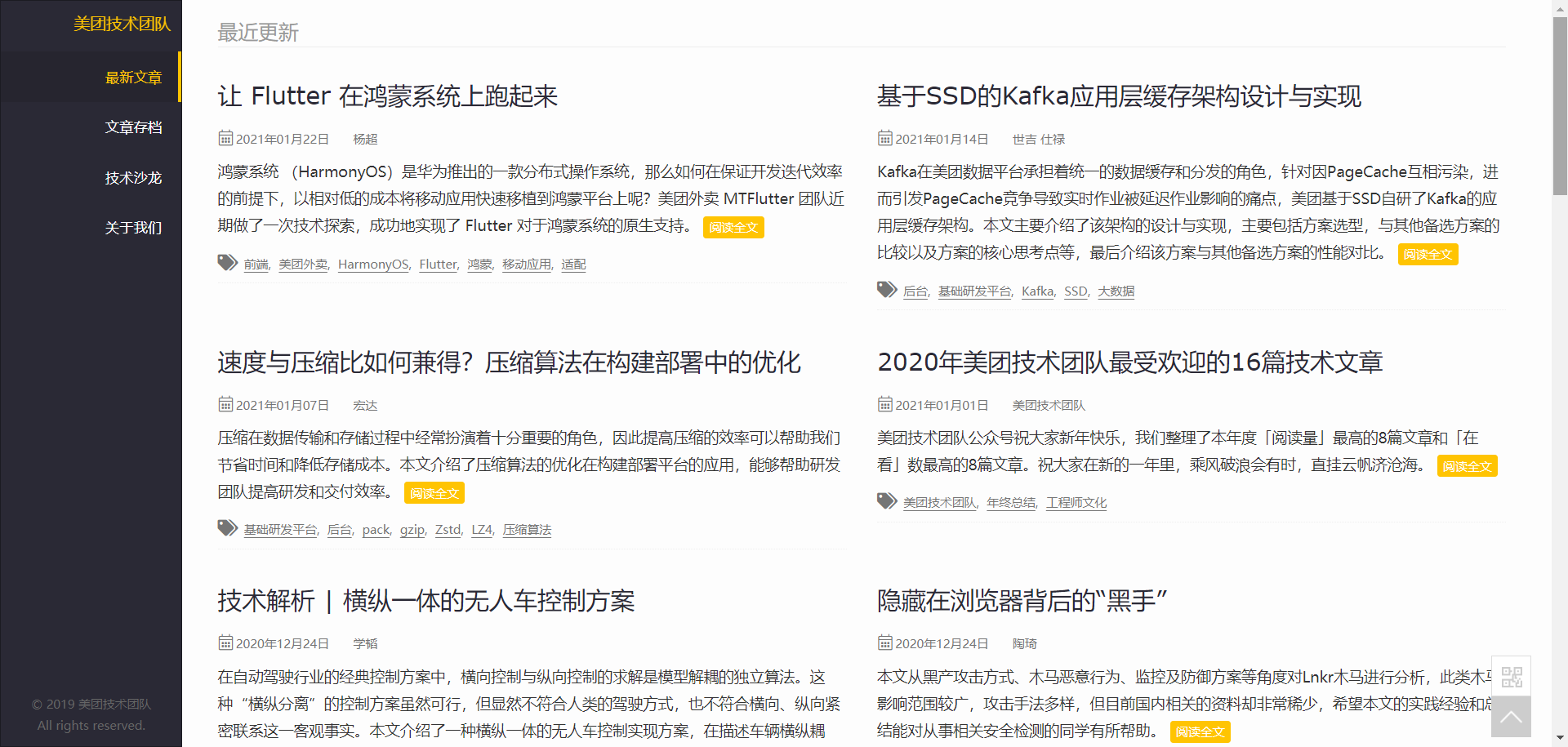Click the scrollbar down arrow
1568x747 pixels.
pos(1560,739)
